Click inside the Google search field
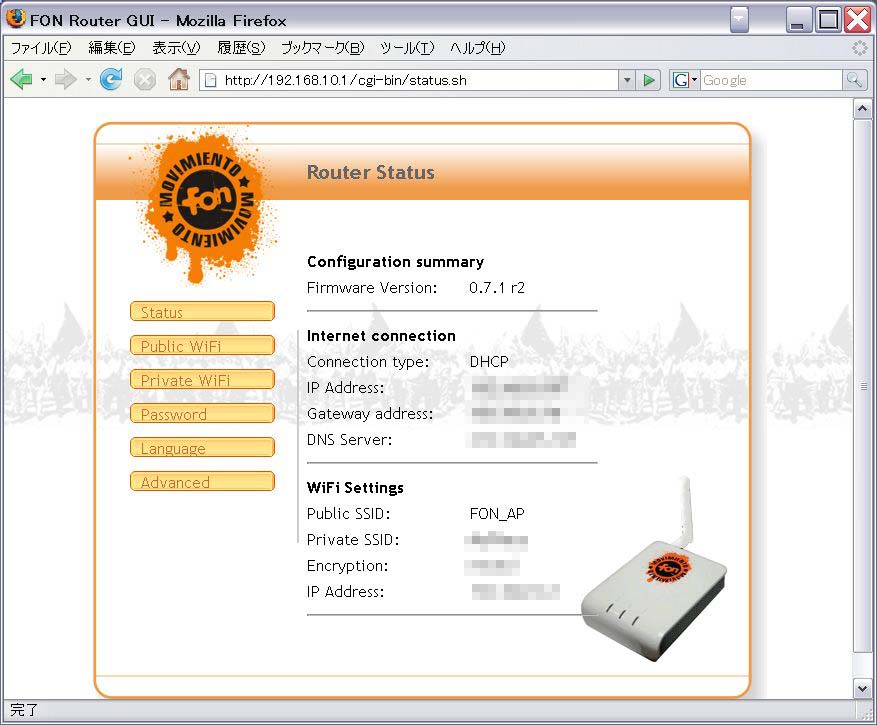The image size is (877, 725). (x=770, y=80)
